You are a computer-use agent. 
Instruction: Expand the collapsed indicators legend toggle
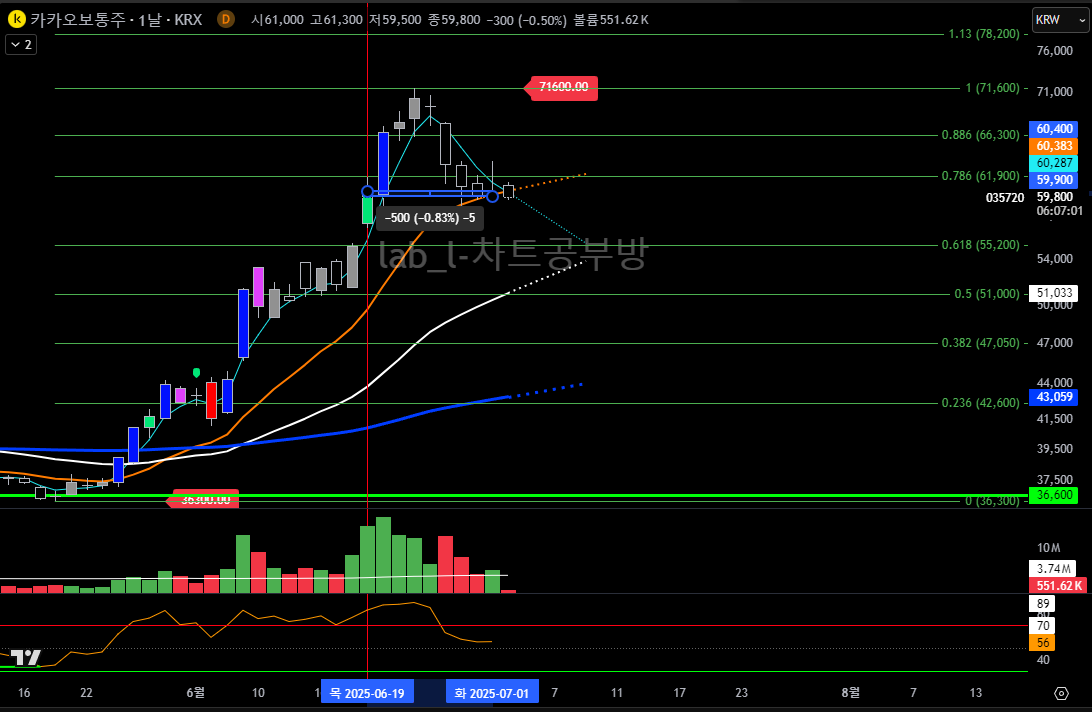pos(21,45)
